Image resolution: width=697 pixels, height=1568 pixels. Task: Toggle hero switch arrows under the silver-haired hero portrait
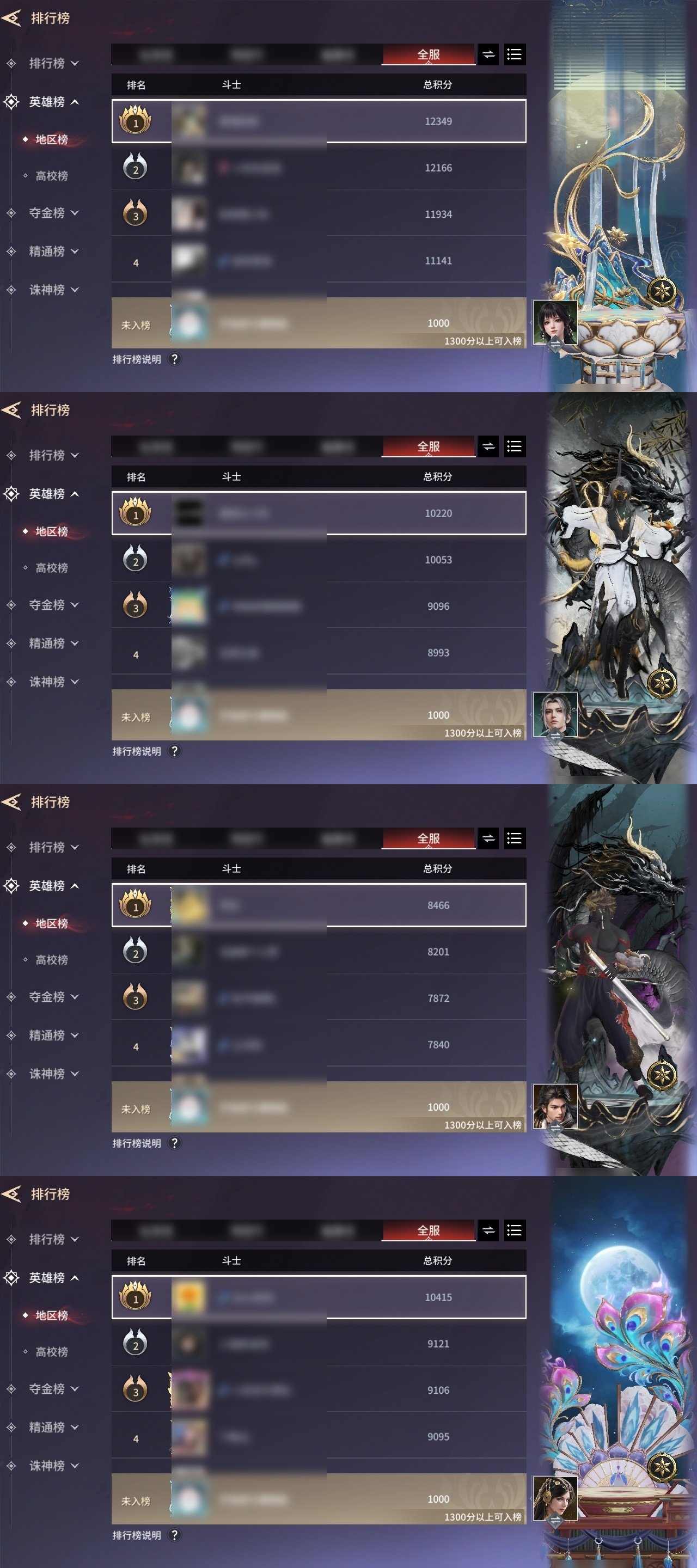[556, 737]
